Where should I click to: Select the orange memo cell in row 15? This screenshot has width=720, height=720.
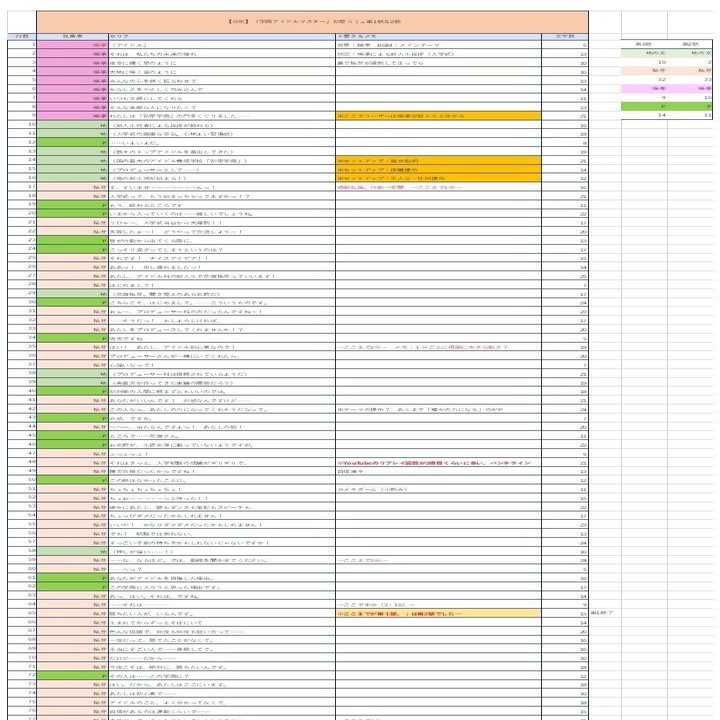(x=439, y=169)
